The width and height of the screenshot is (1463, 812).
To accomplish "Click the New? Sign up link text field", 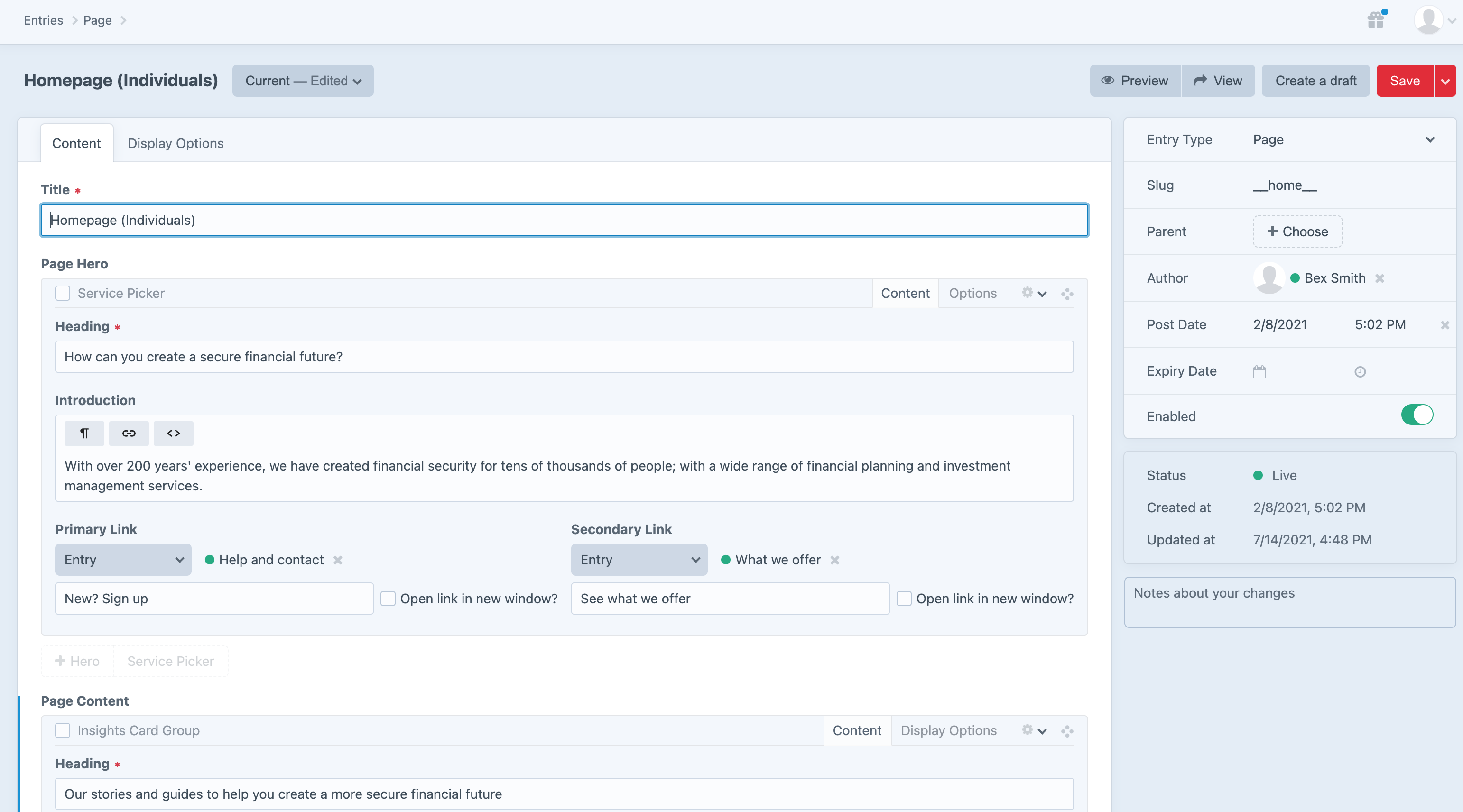I will coord(214,599).
